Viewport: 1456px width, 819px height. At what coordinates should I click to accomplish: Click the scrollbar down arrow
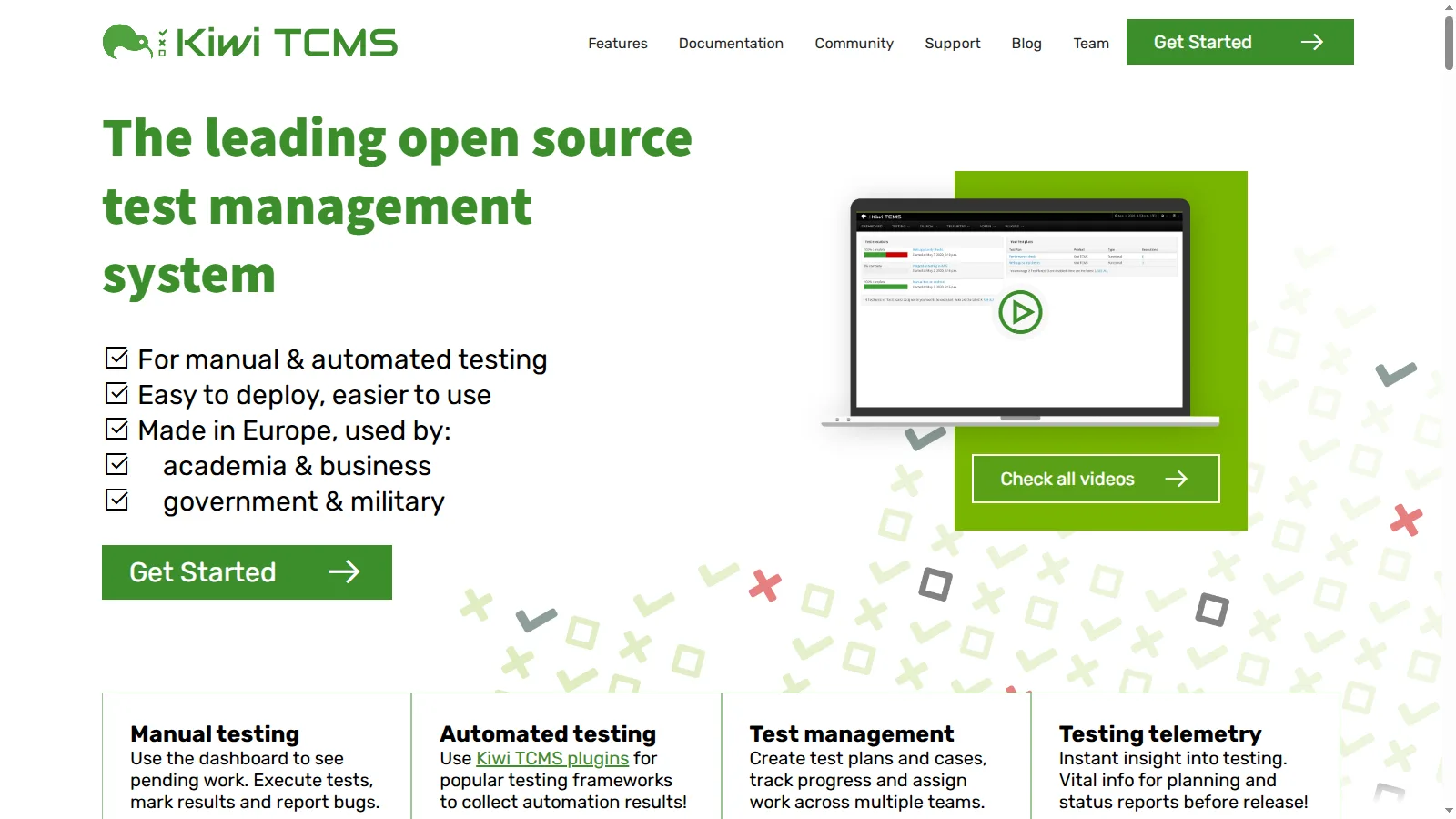pyautogui.click(x=1449, y=811)
